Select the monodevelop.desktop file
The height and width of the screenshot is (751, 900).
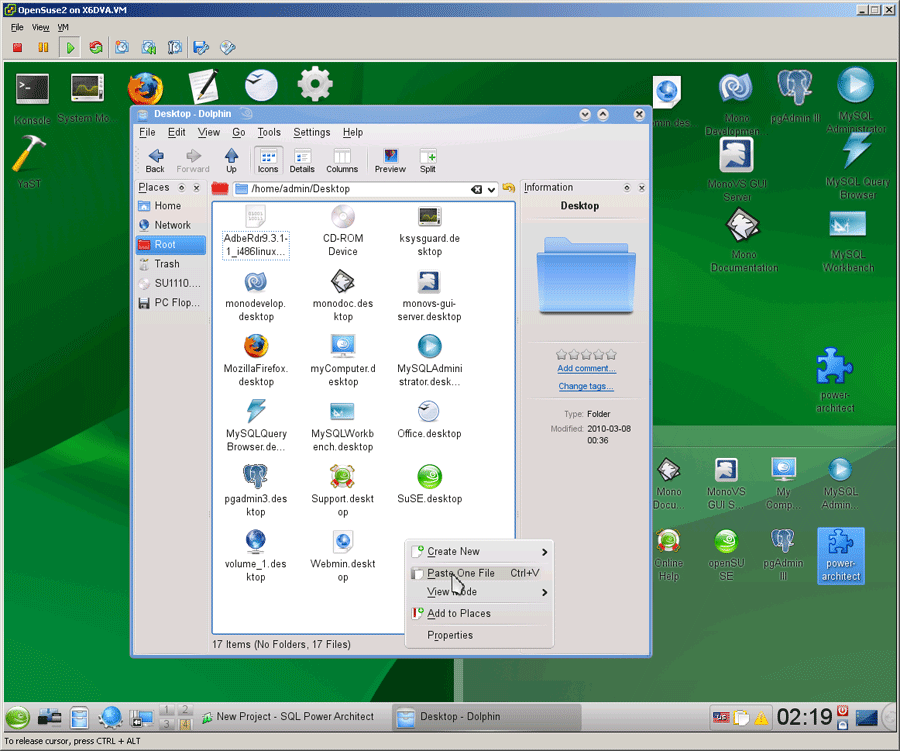[256, 296]
